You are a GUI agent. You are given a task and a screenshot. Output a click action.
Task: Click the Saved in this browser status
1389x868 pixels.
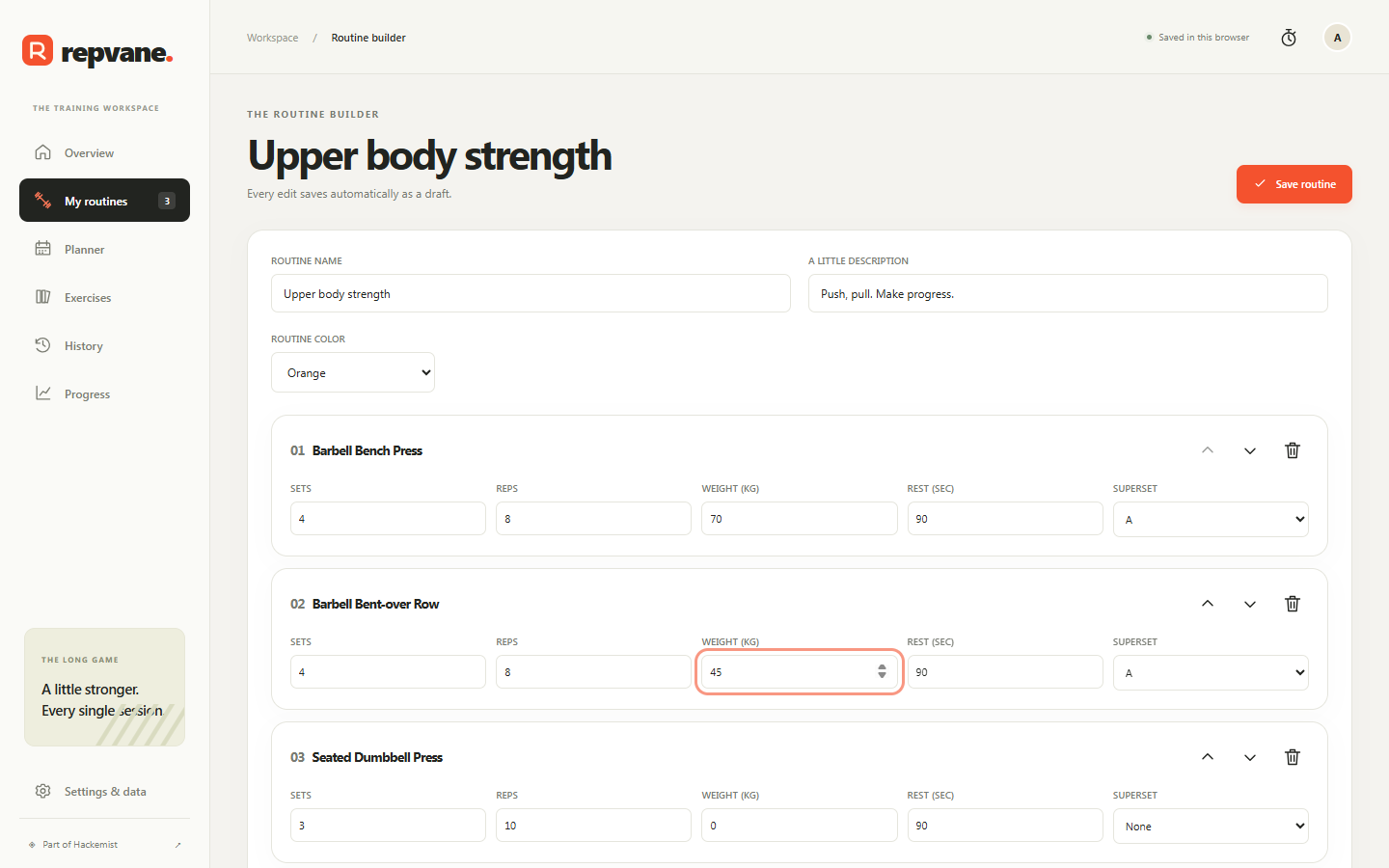pos(1197,38)
